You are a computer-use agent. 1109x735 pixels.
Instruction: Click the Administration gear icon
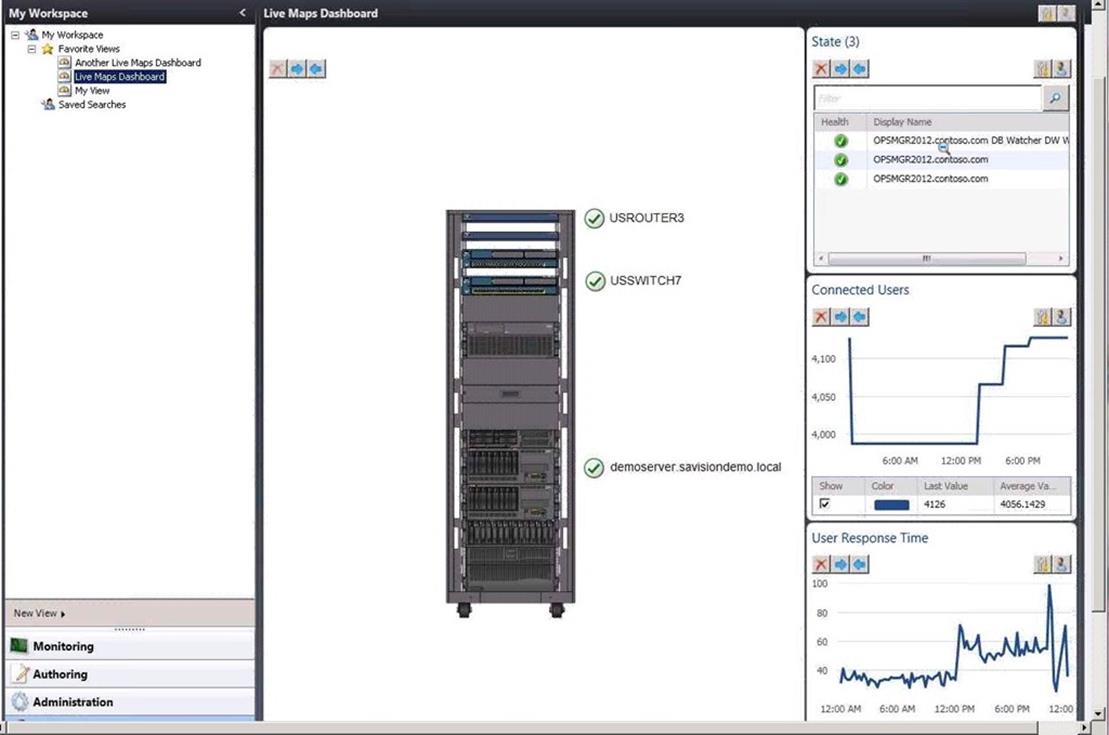pos(20,702)
